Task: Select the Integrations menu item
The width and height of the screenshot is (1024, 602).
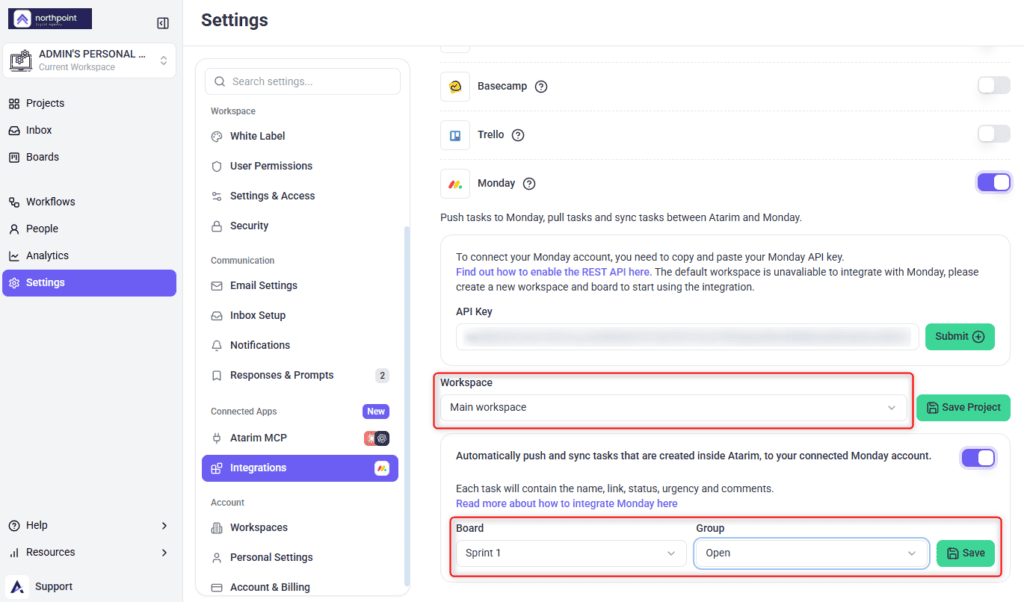Action: pos(300,468)
